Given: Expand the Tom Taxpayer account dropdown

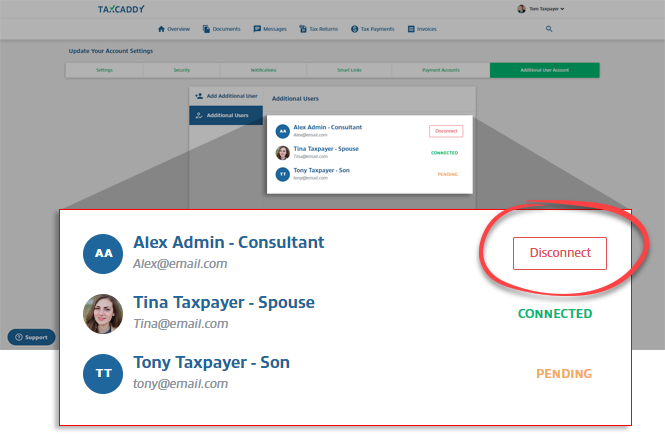Looking at the screenshot, I should (x=547, y=8).
